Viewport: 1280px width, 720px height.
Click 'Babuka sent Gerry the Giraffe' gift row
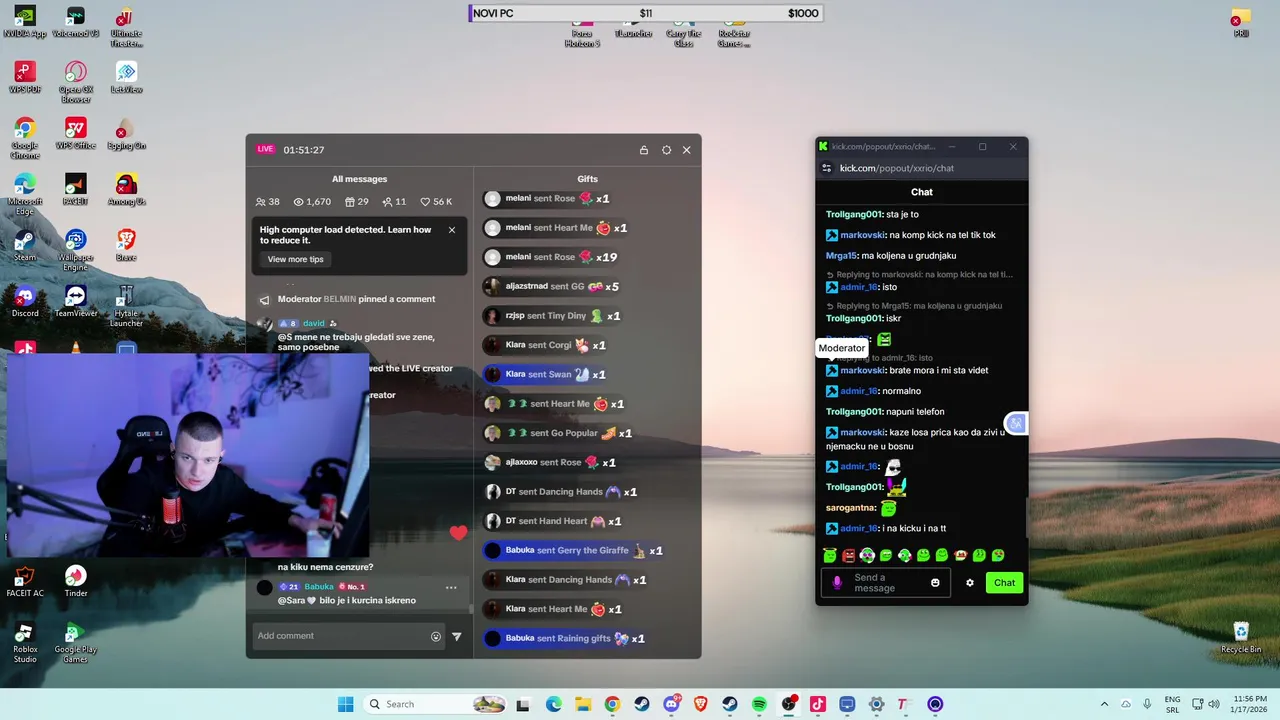coord(574,550)
